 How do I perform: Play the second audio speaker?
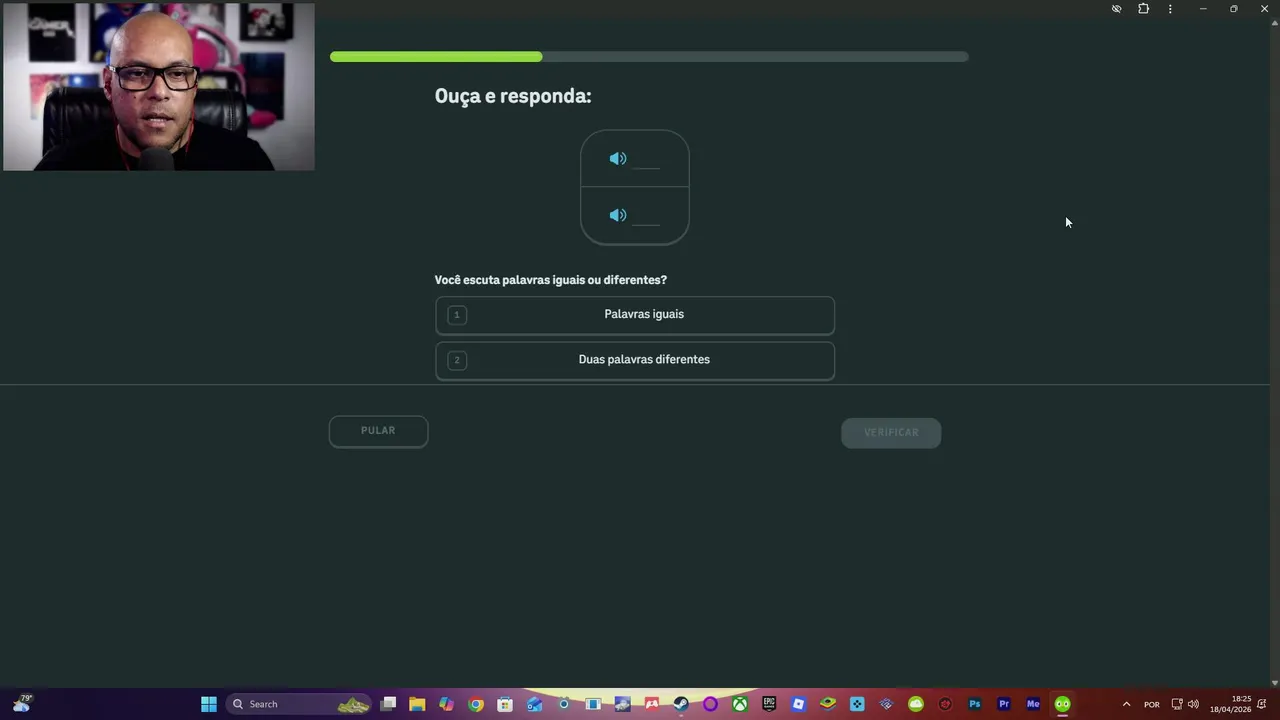click(x=618, y=215)
